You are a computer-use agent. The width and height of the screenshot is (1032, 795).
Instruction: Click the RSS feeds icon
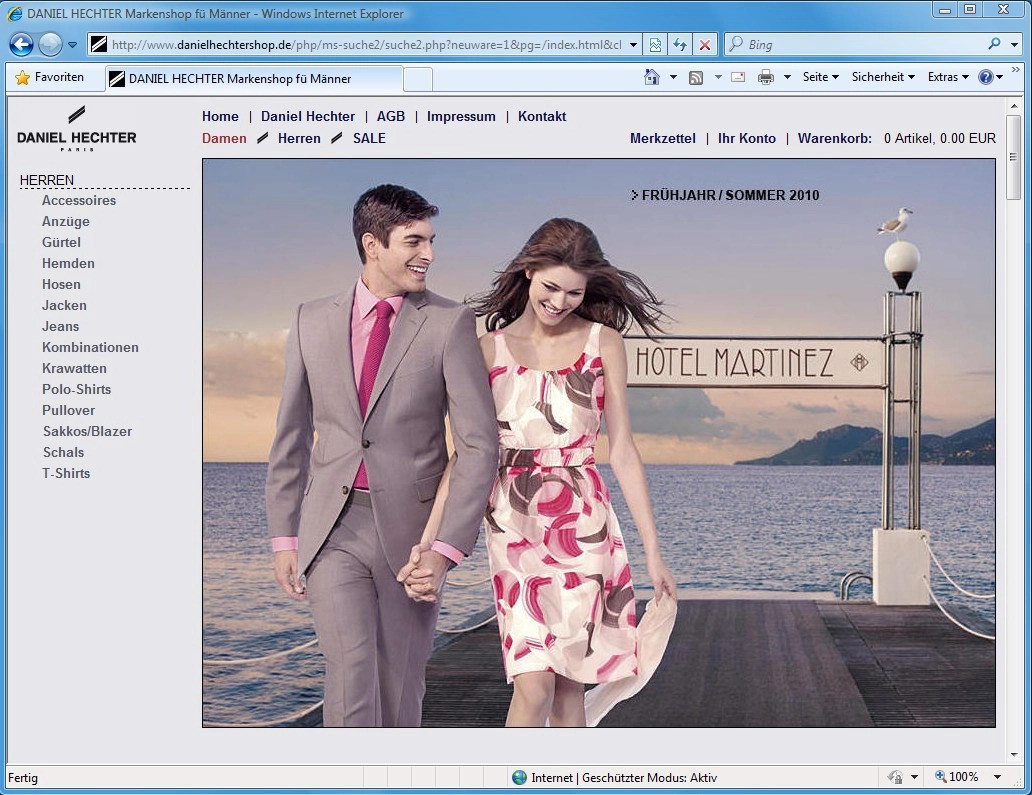(x=696, y=78)
